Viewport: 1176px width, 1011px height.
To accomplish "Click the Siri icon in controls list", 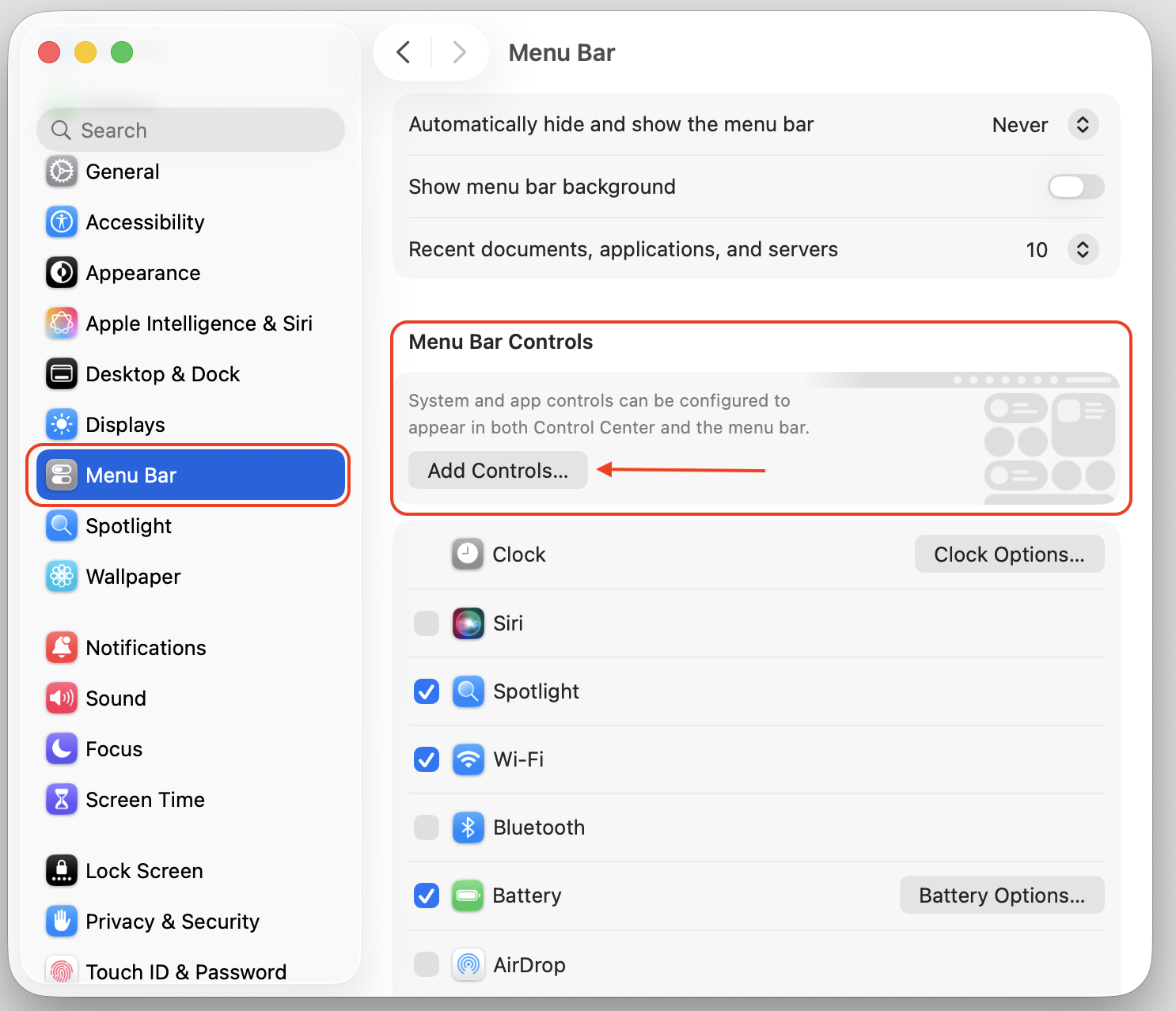I will [x=469, y=623].
